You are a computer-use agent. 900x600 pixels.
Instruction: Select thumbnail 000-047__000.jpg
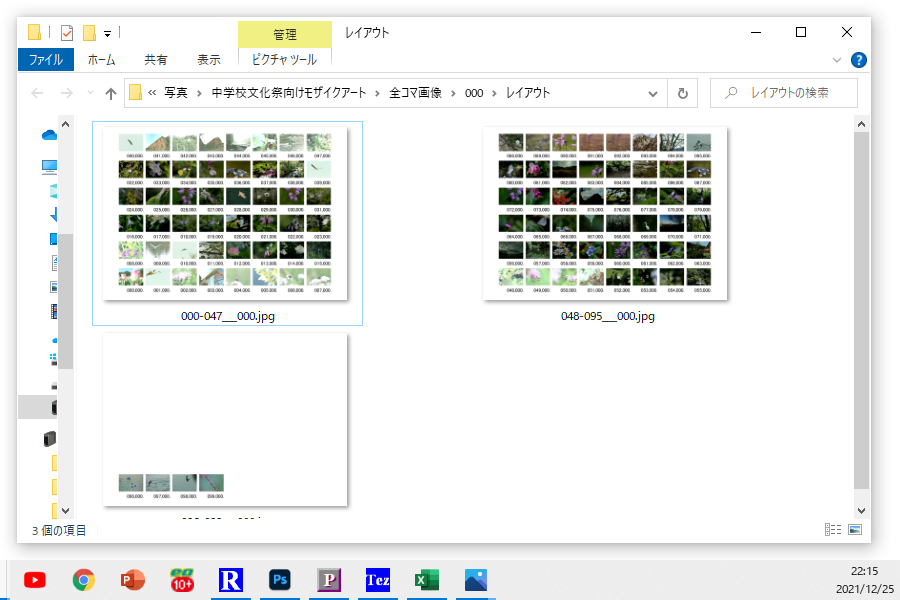225,214
